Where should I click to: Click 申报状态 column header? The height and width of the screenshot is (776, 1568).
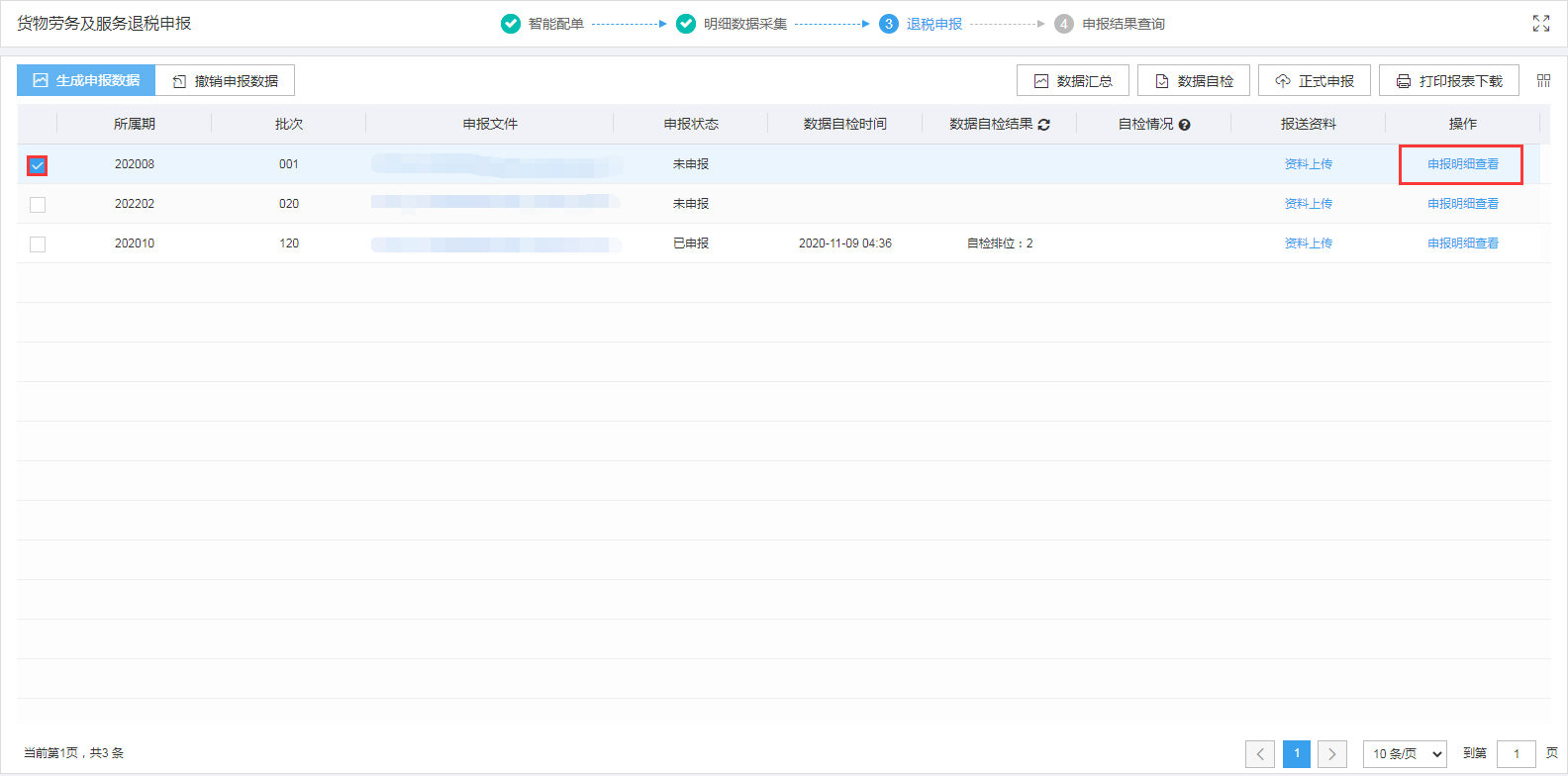tap(691, 124)
